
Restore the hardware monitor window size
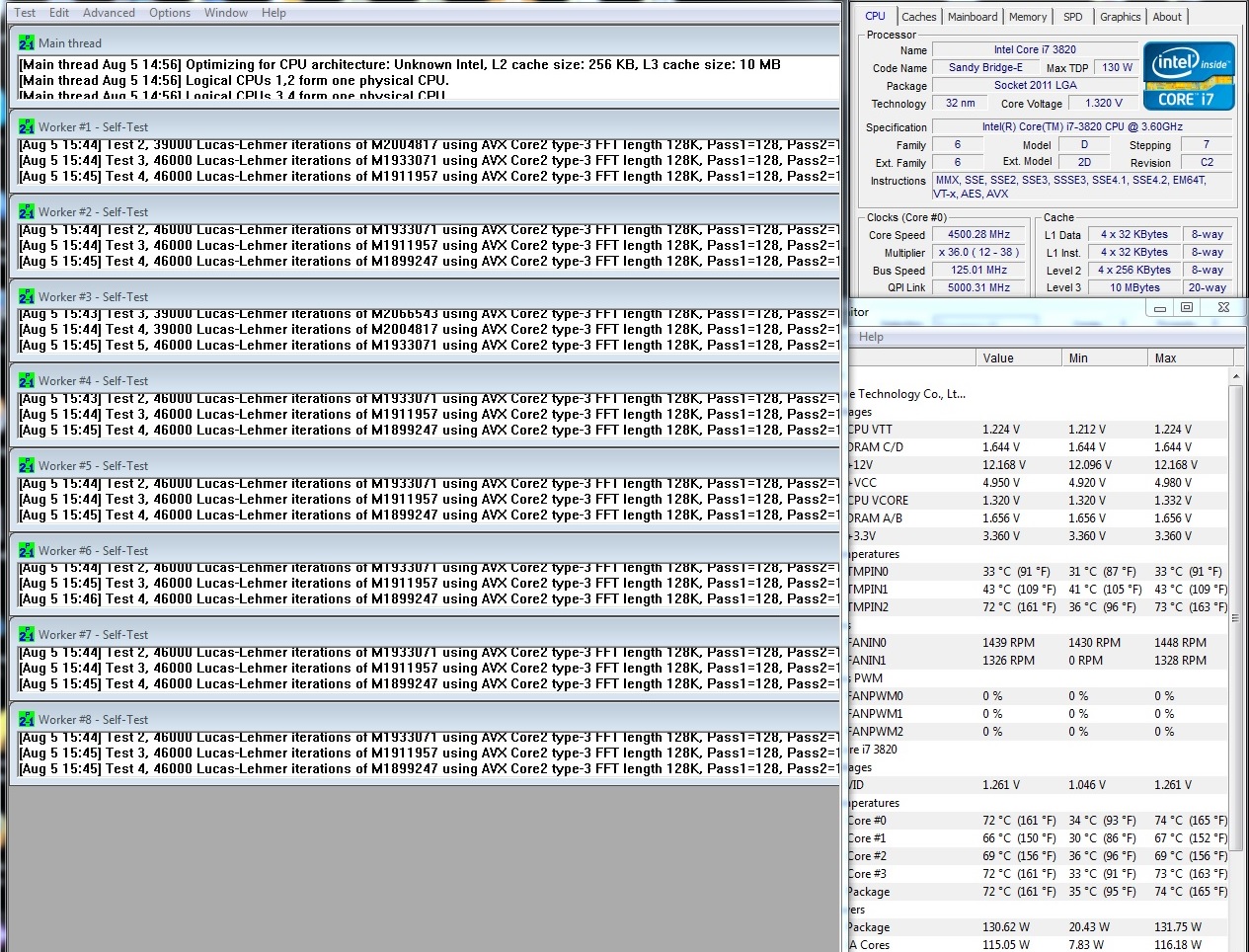(x=1187, y=308)
